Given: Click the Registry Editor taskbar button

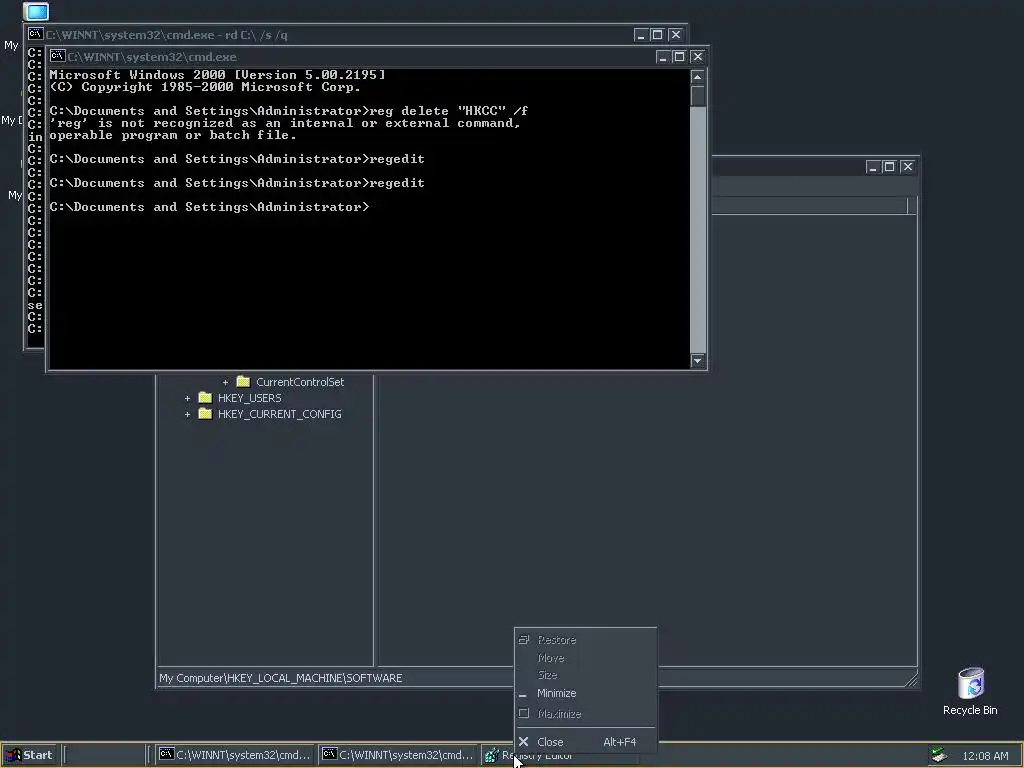Looking at the screenshot, I should pyautogui.click(x=560, y=756).
